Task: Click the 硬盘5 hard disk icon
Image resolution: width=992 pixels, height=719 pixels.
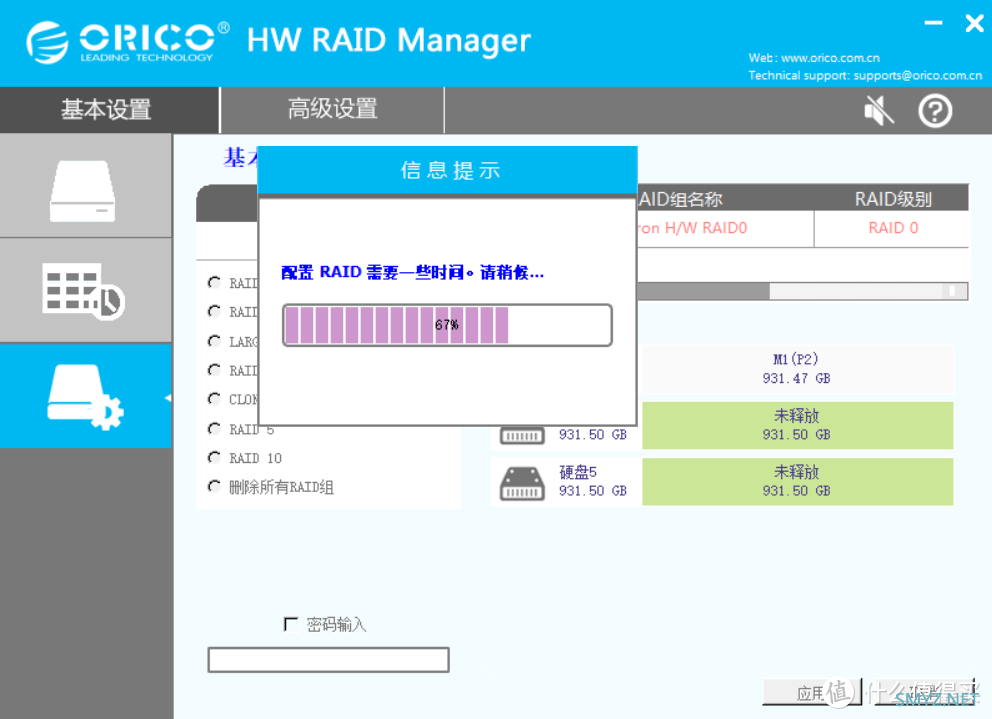Action: 522,484
